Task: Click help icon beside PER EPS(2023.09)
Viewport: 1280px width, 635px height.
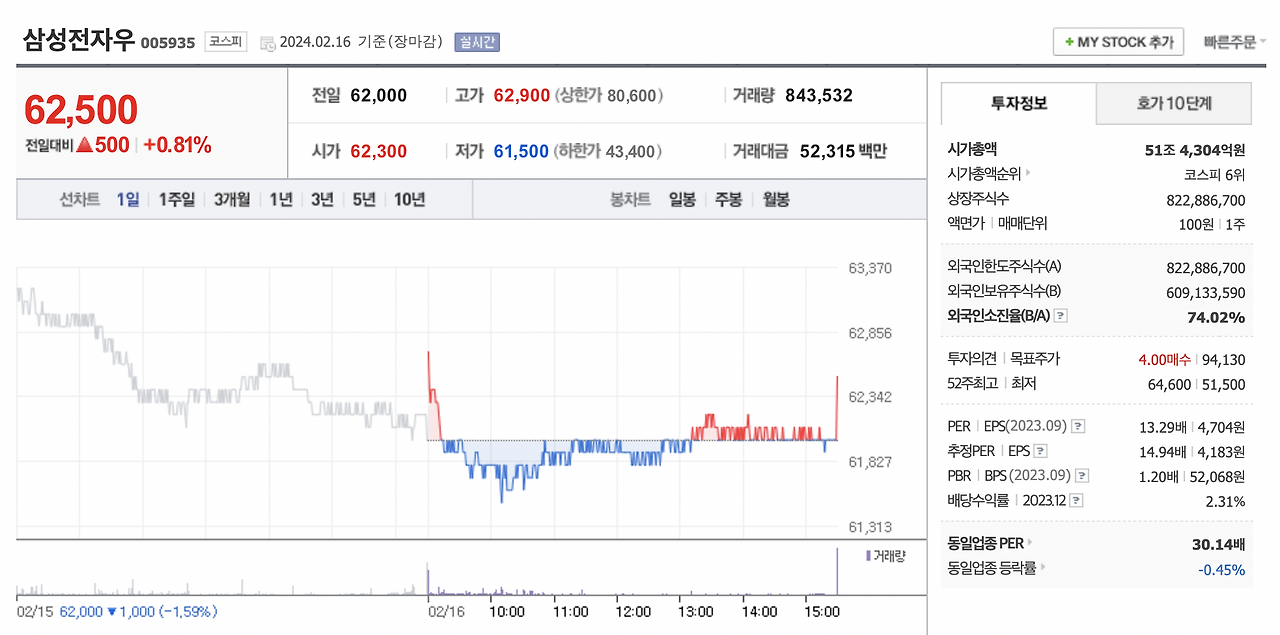Action: pyautogui.click(x=1078, y=426)
